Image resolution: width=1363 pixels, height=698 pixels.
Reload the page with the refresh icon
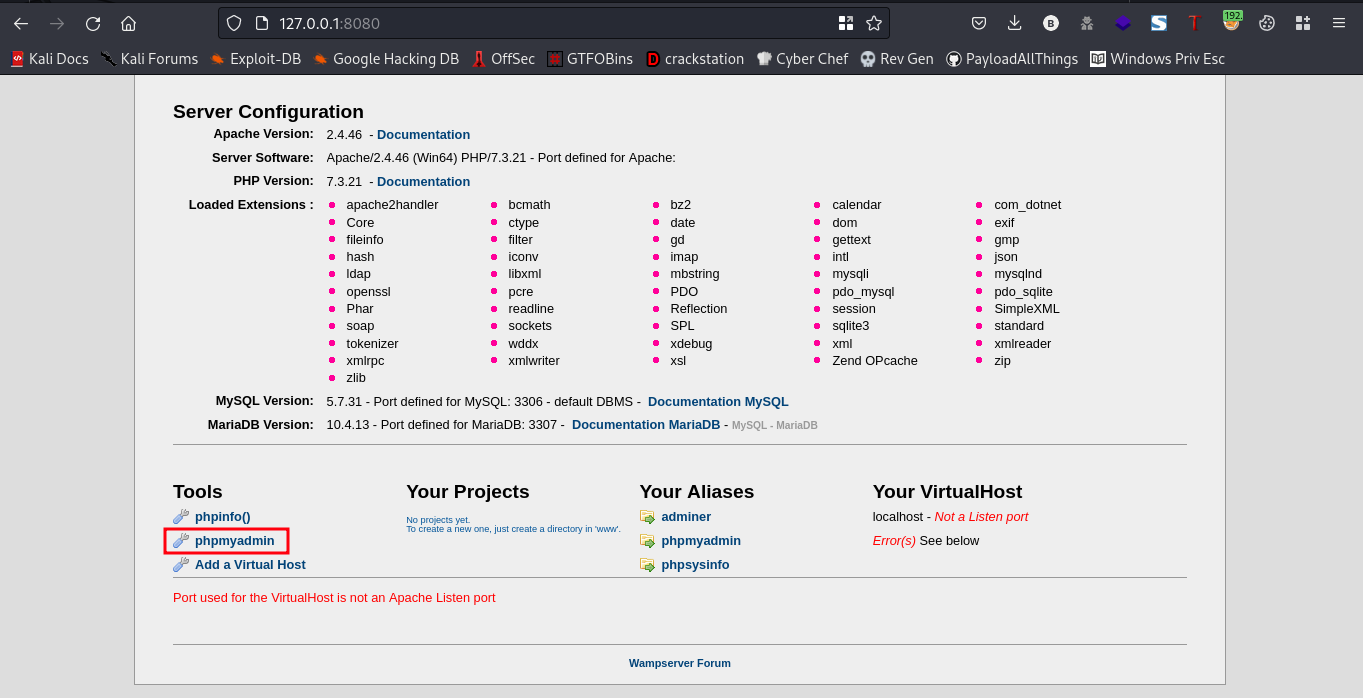[93, 23]
